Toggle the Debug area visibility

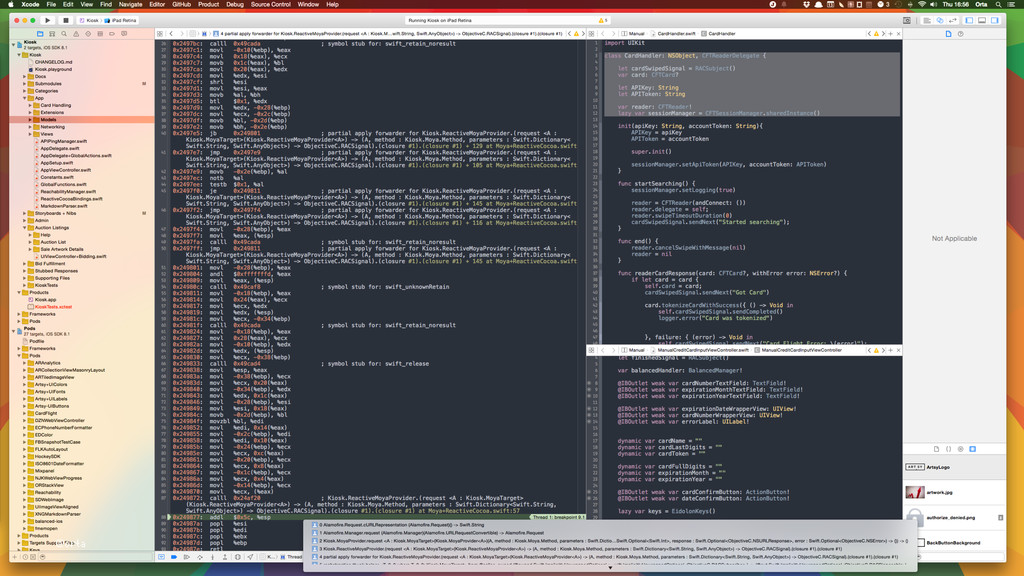point(982,20)
